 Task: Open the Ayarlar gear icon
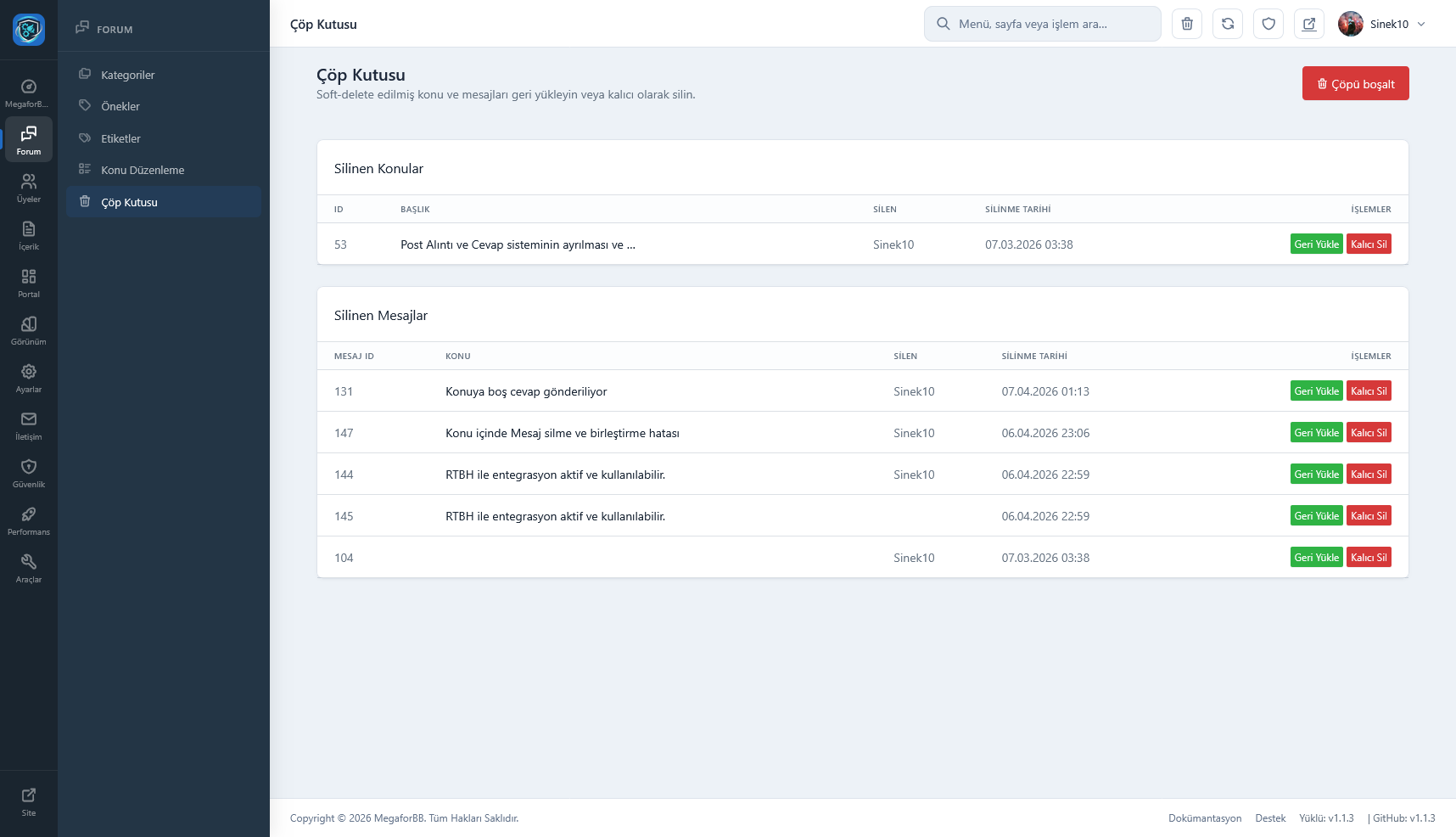tap(29, 378)
